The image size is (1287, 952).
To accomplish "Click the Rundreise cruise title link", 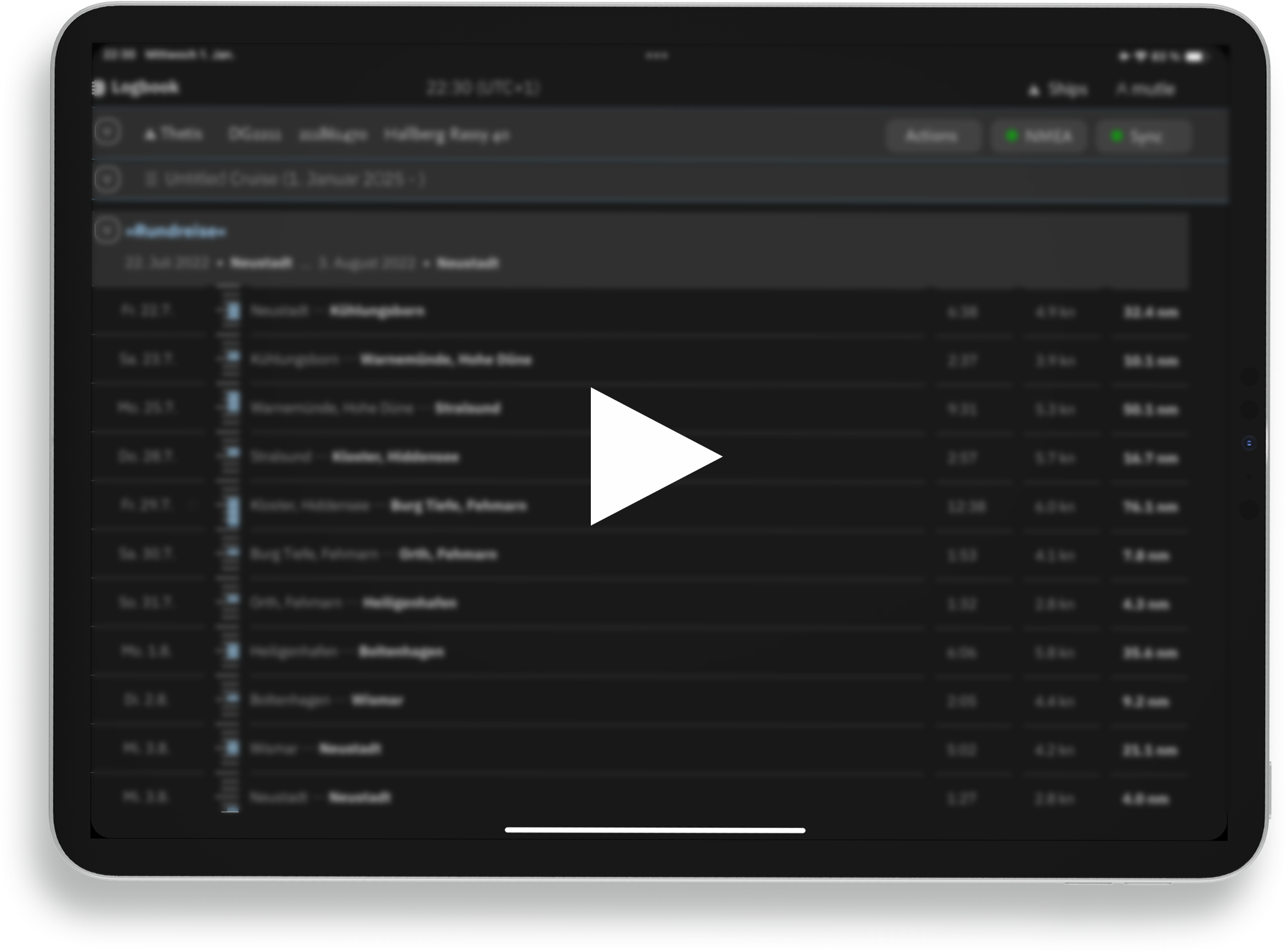I will coord(176,231).
